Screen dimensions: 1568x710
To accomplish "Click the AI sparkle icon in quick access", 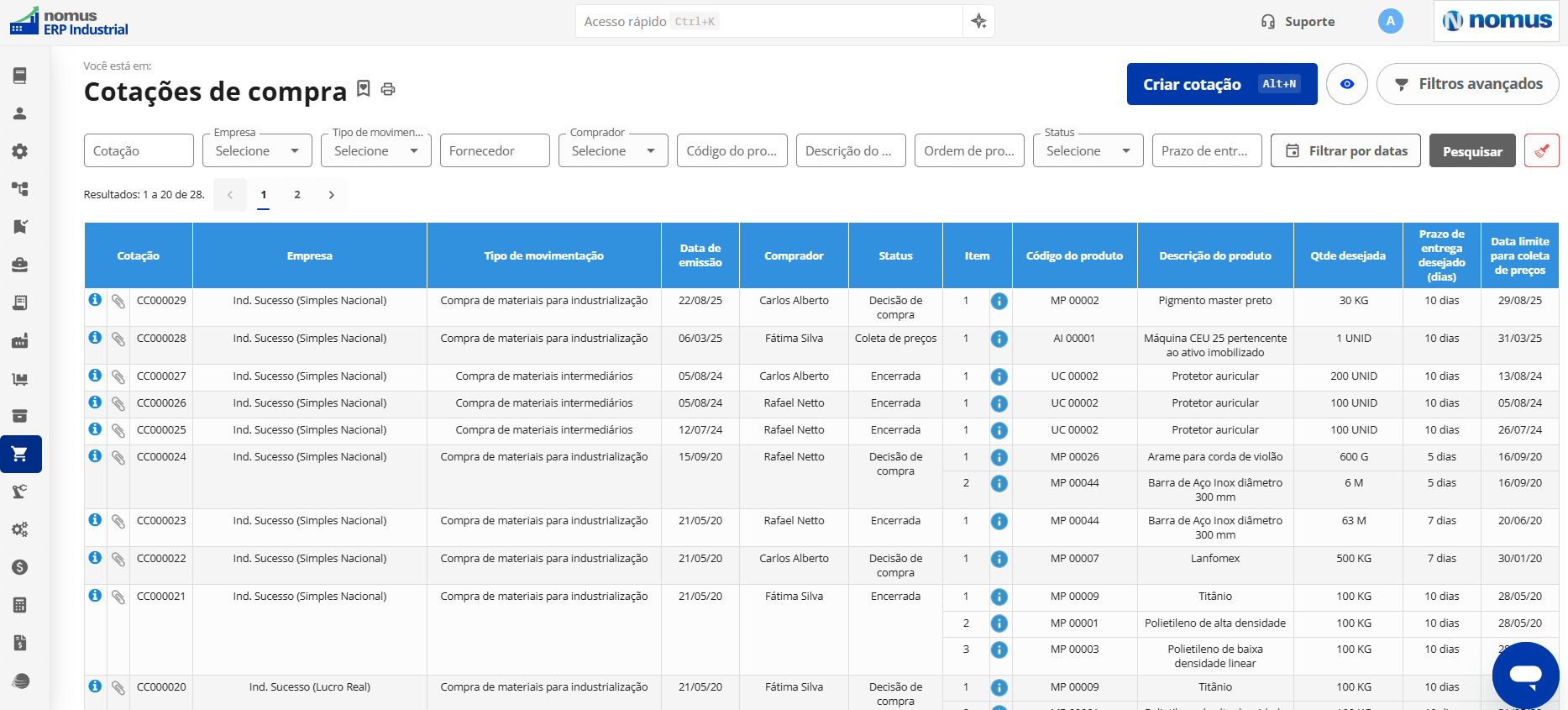I will click(978, 22).
